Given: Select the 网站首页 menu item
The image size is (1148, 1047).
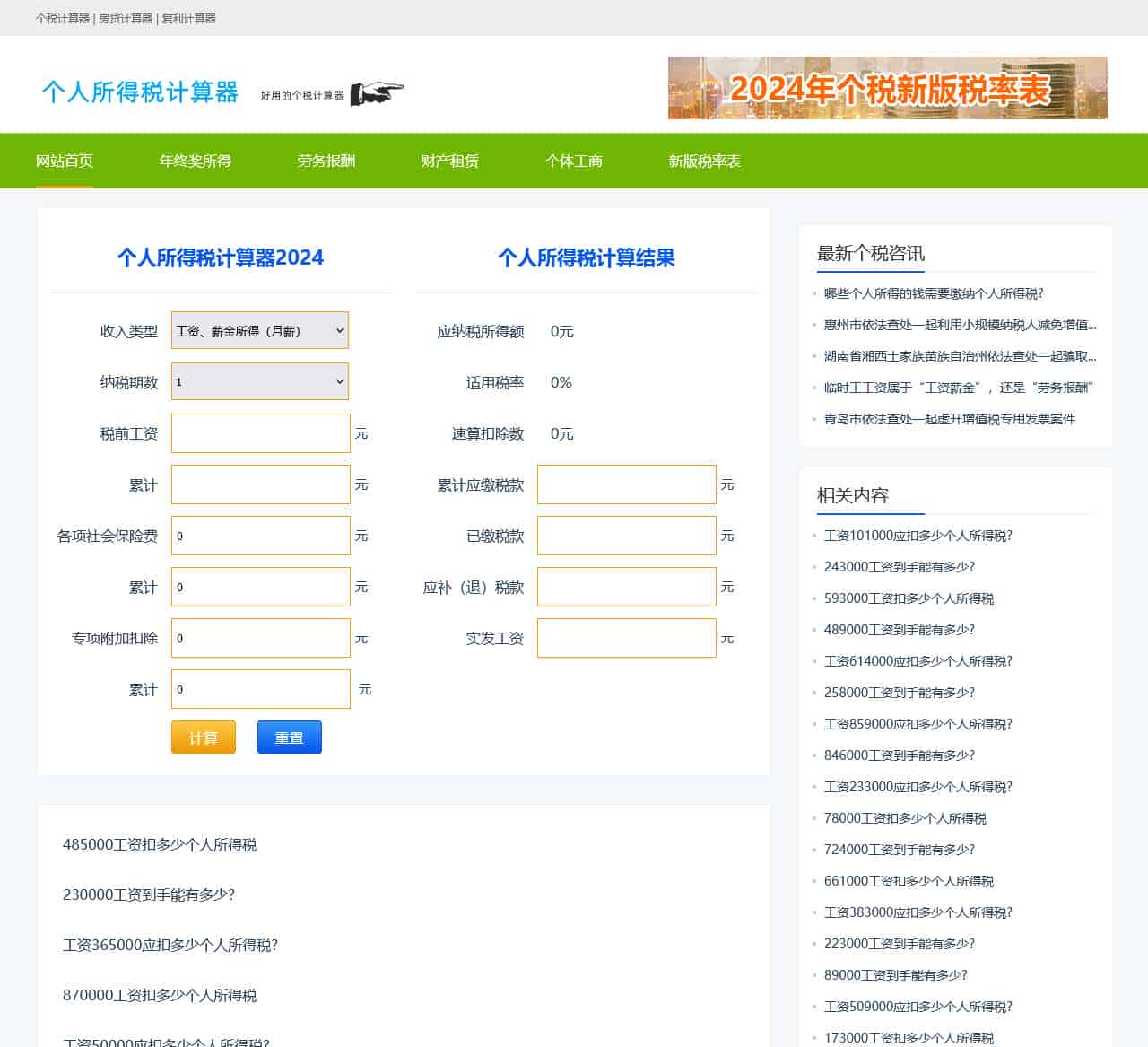Looking at the screenshot, I should 64,161.
